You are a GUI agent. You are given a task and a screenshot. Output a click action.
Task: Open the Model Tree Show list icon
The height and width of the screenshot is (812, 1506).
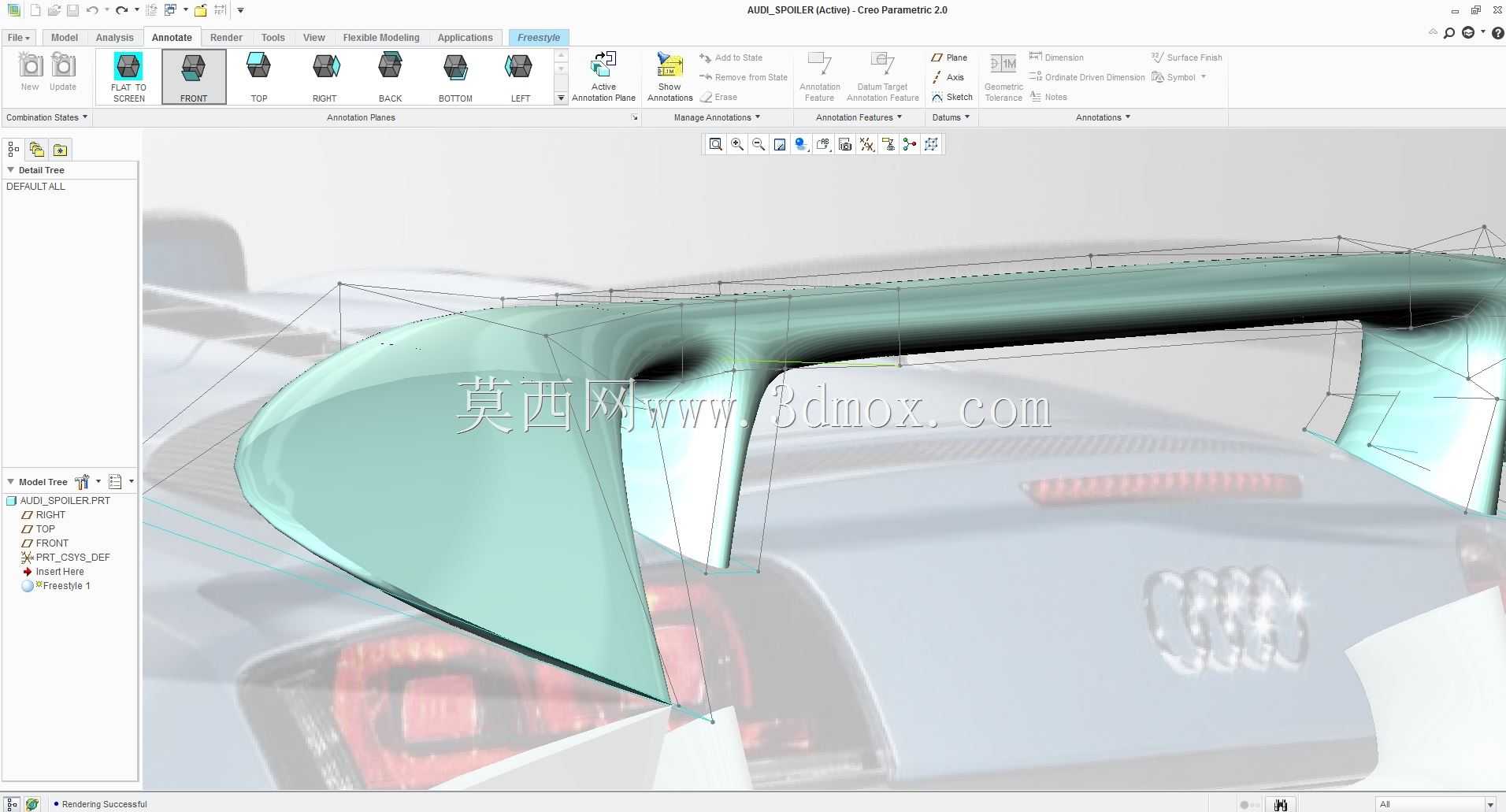point(115,481)
